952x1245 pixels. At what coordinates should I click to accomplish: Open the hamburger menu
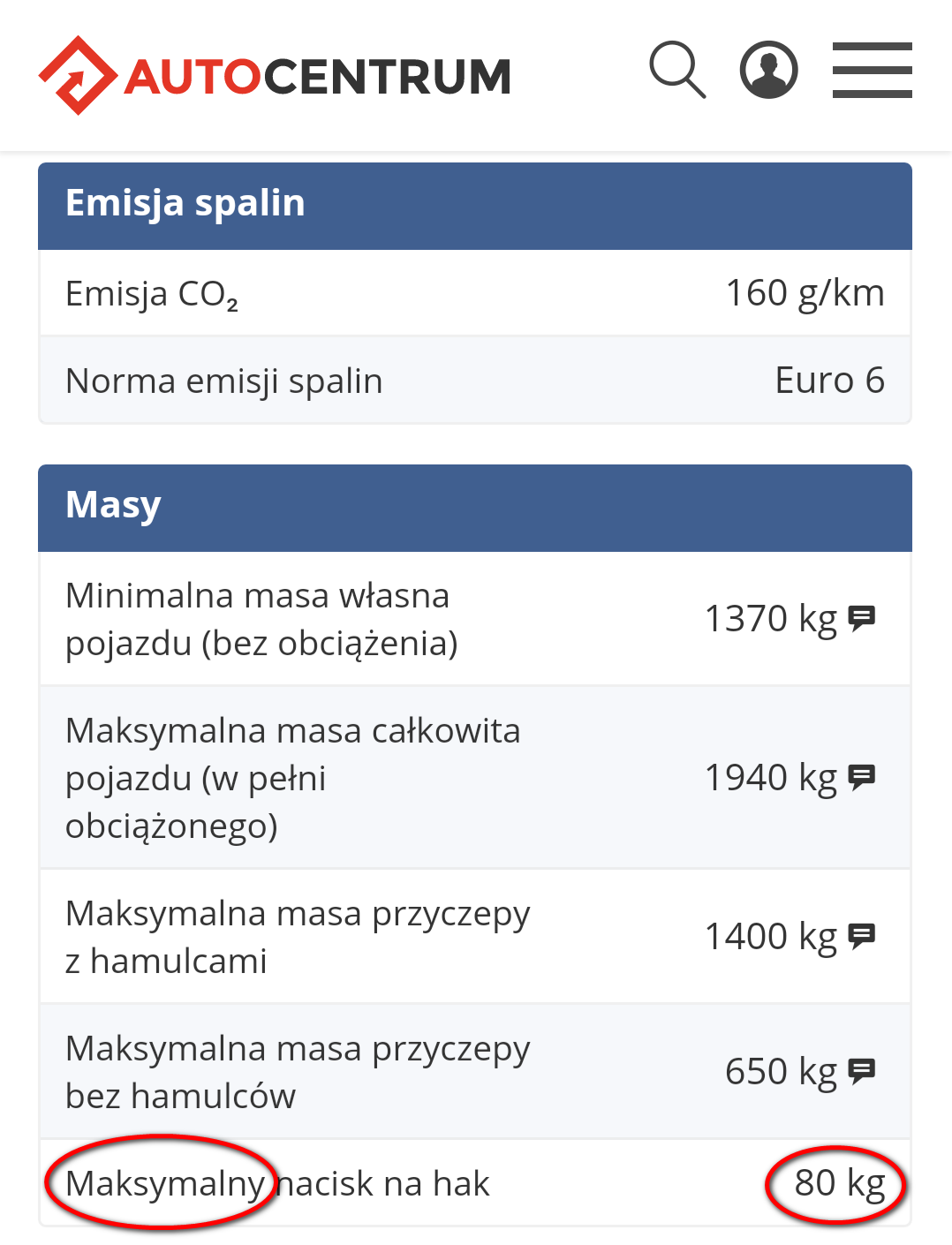pyautogui.click(x=872, y=70)
